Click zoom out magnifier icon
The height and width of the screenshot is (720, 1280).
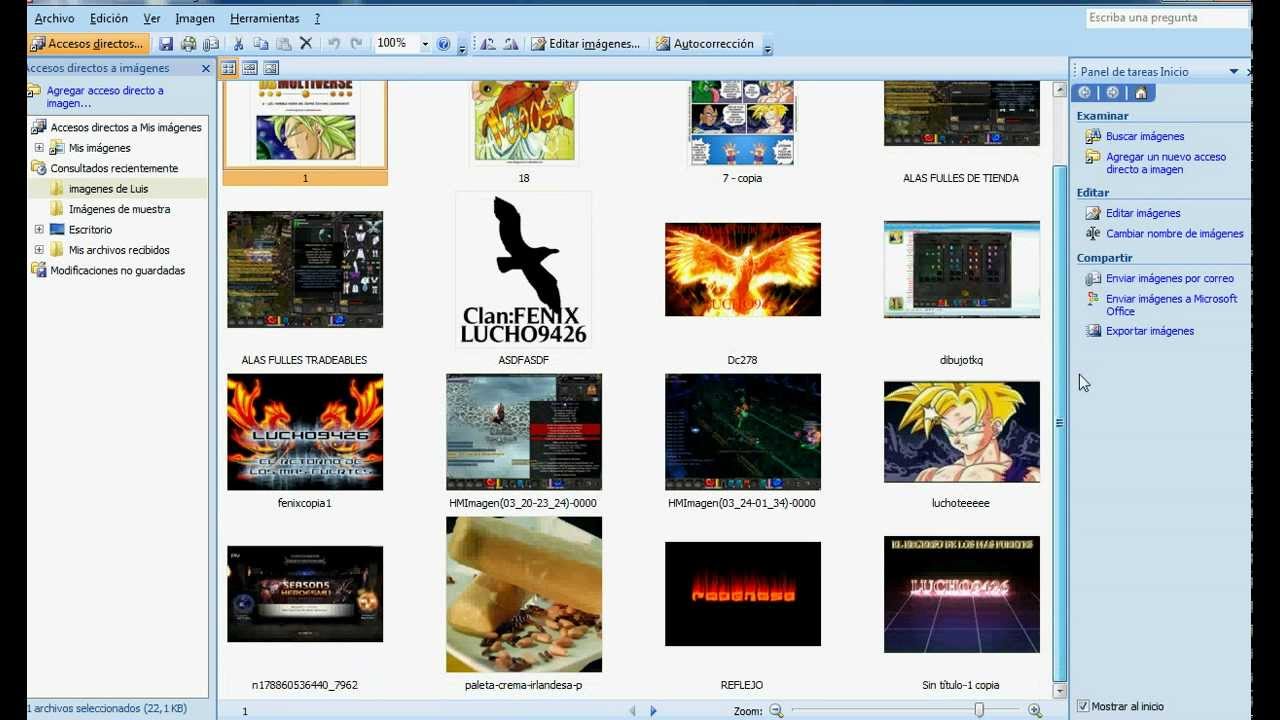(775, 711)
